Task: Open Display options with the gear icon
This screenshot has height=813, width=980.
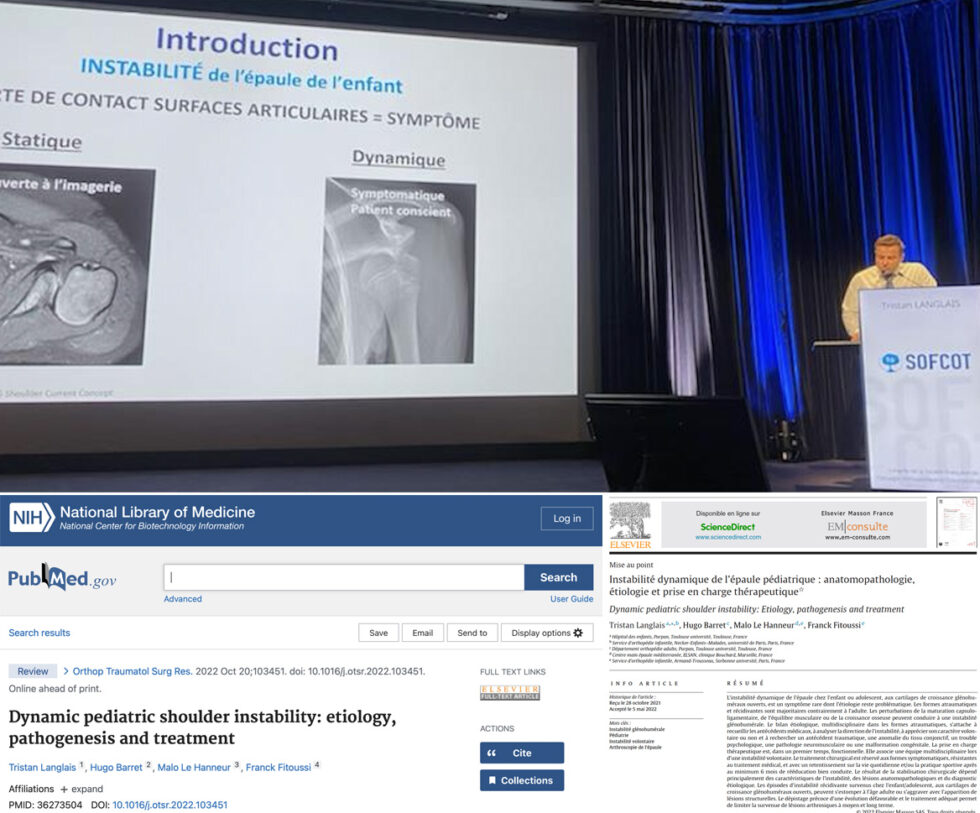Action: pos(547,633)
